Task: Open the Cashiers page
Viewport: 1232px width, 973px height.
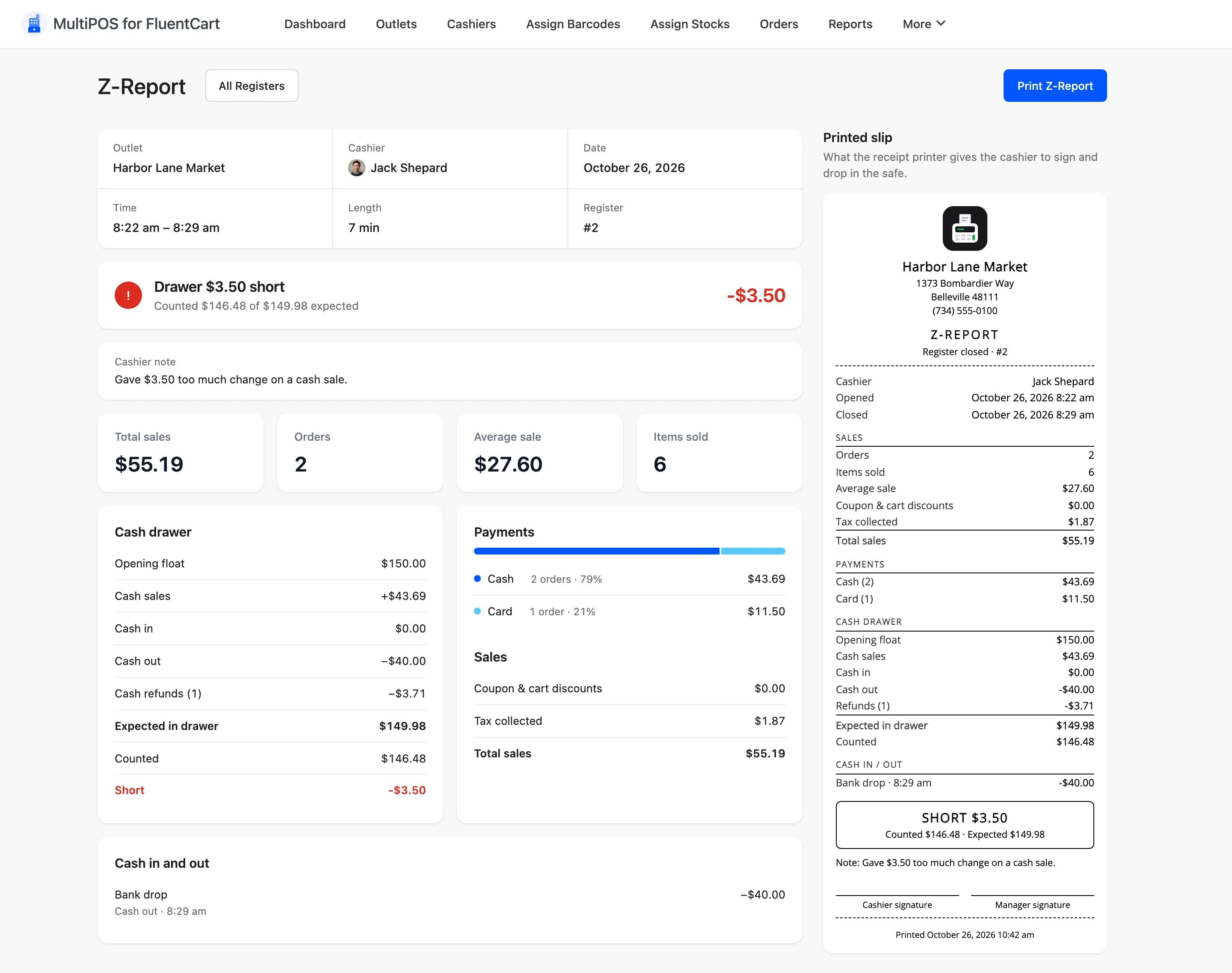Action: pos(471,24)
